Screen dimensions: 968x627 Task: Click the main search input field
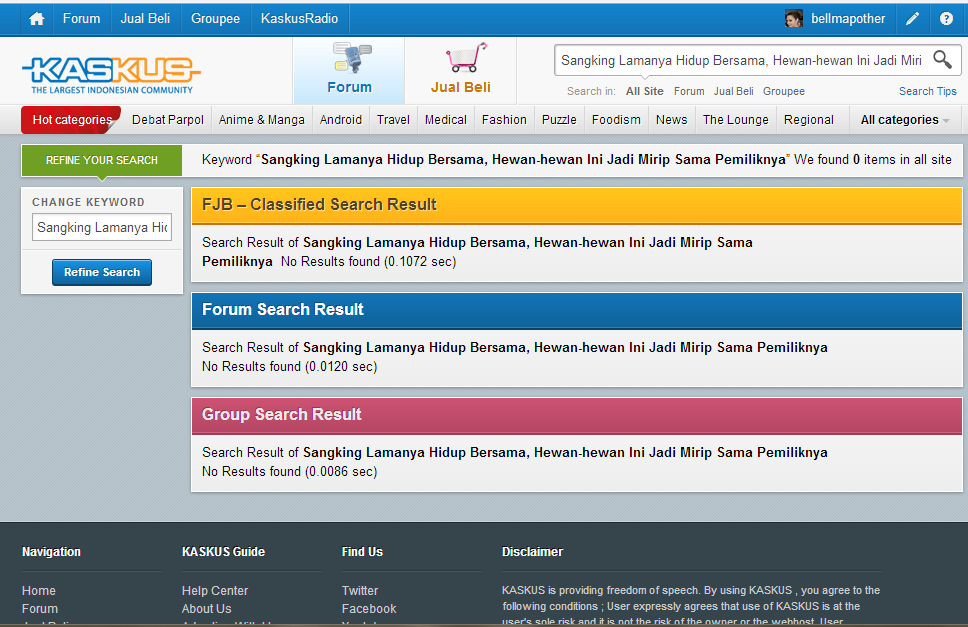tap(741, 60)
